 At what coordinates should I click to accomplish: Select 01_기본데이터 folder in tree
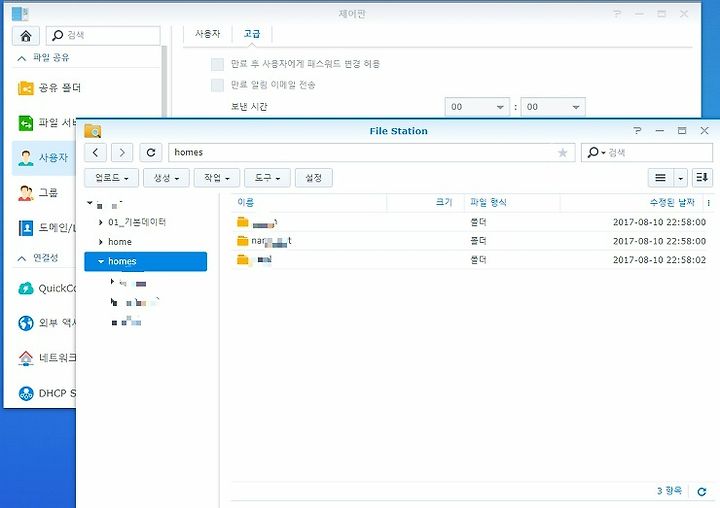137,222
